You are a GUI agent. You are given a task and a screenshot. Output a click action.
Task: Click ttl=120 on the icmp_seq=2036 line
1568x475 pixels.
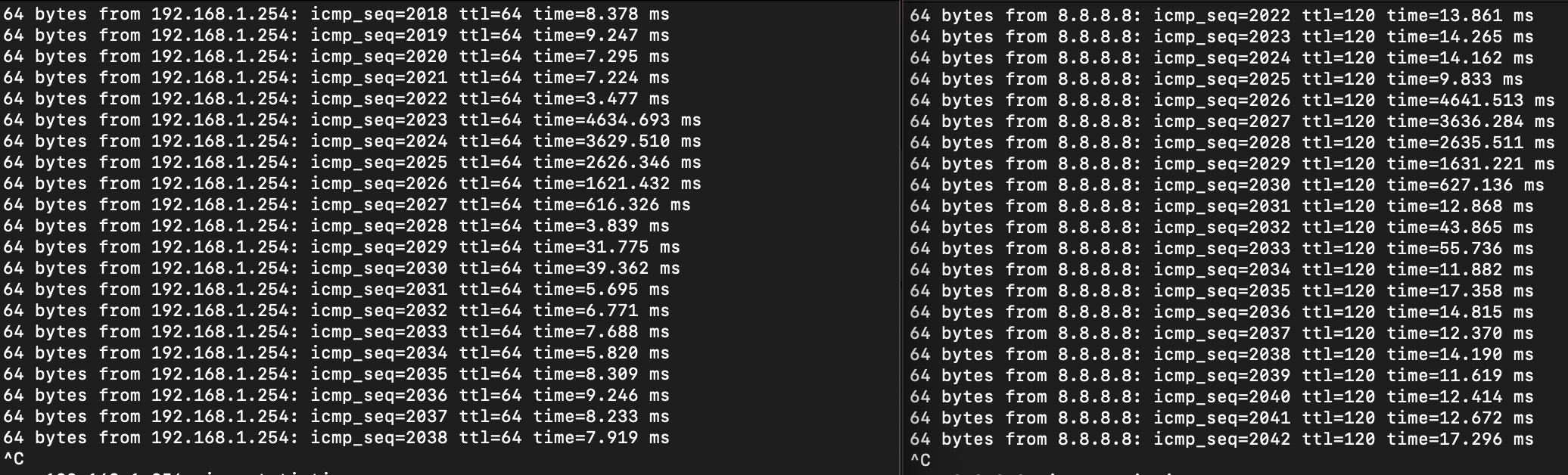1338,312
